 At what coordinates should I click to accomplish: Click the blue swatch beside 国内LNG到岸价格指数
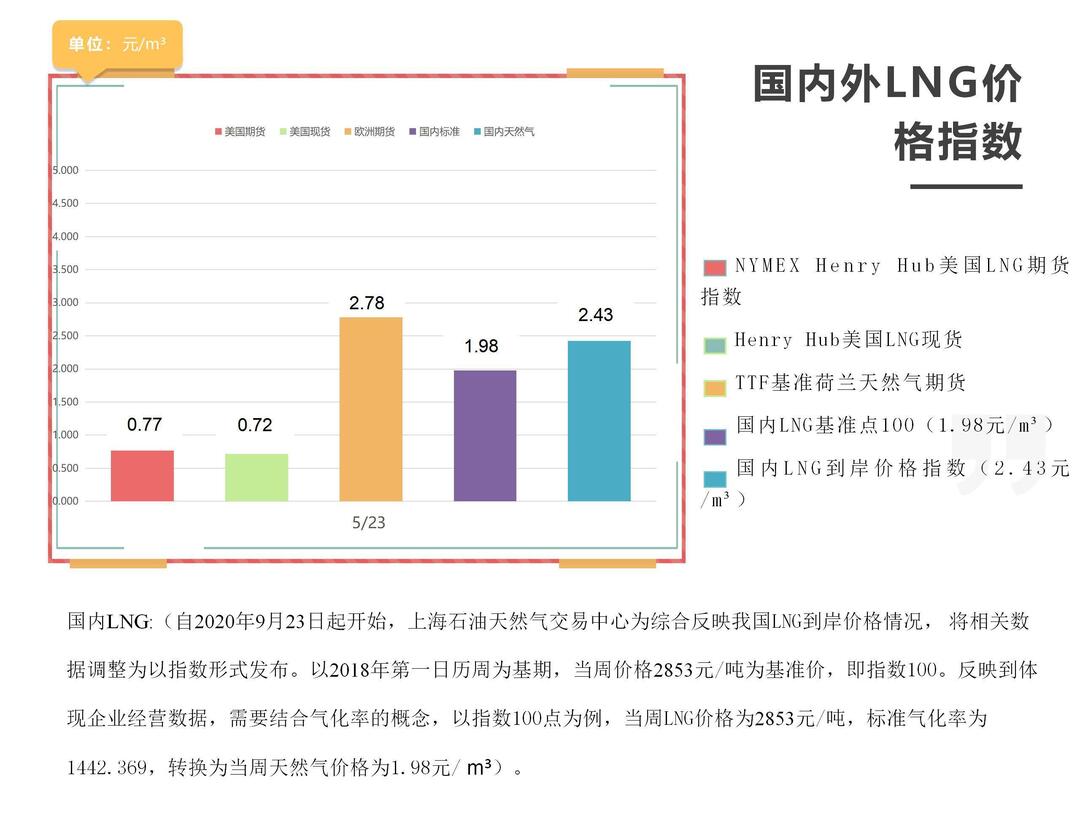[x=715, y=479]
